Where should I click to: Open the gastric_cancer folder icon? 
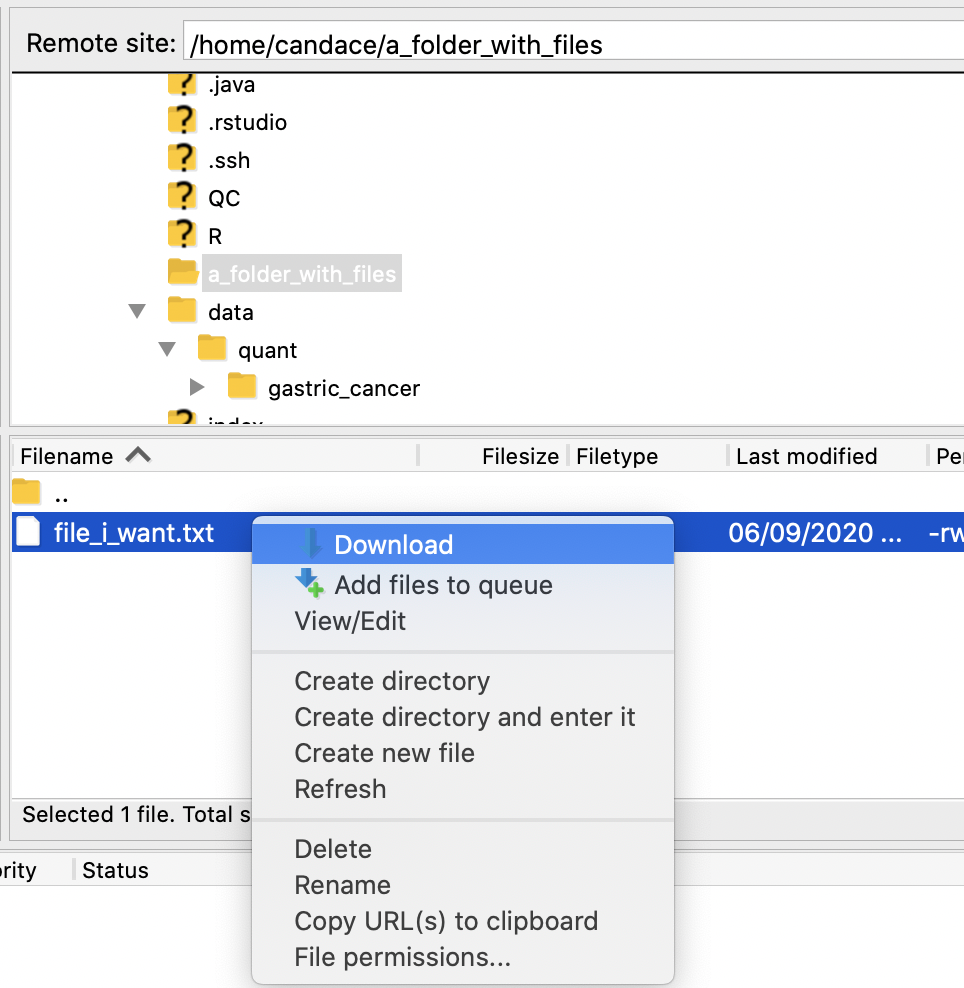[x=243, y=387]
